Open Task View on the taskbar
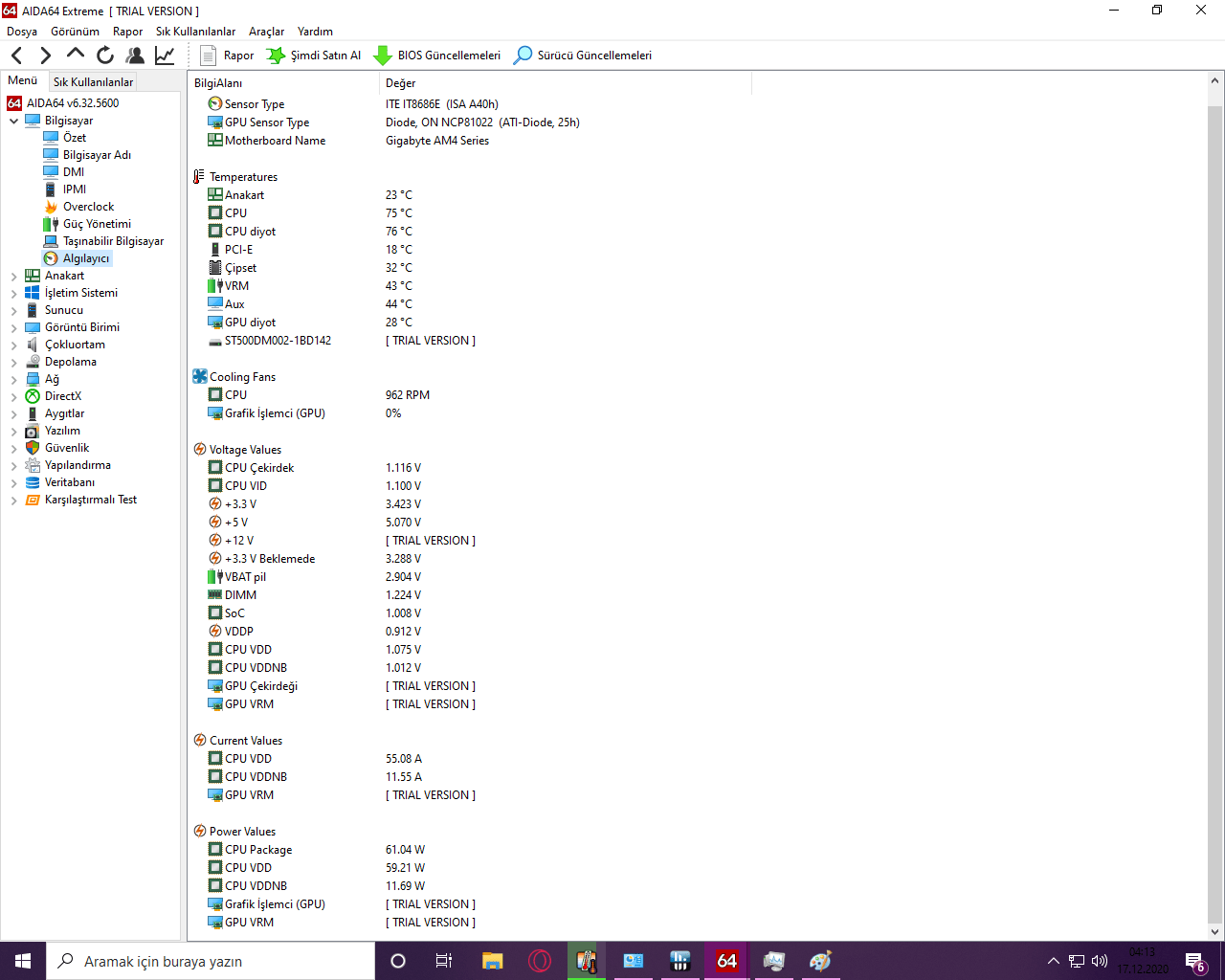The width and height of the screenshot is (1225, 980). click(x=444, y=961)
